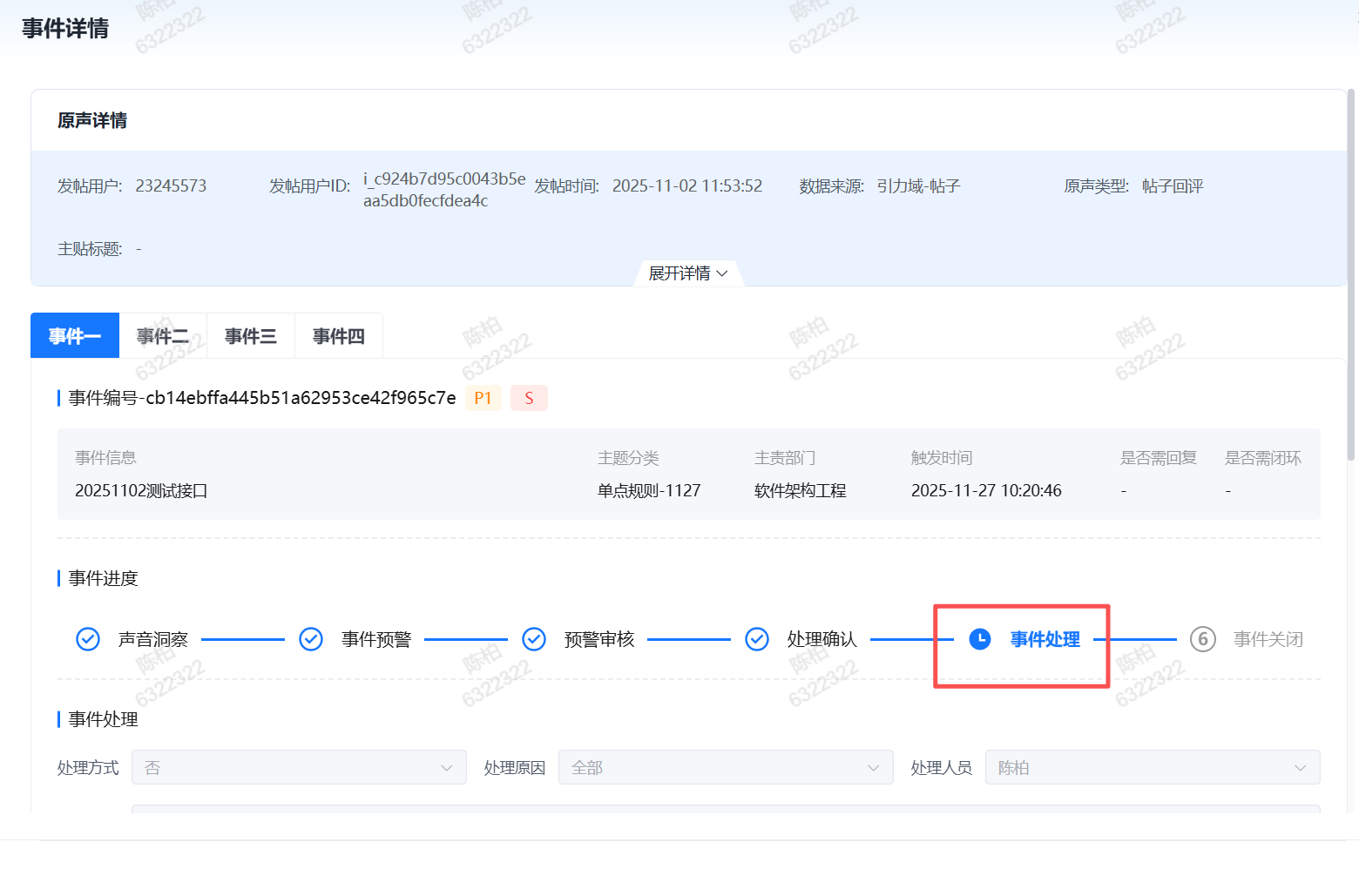Open the 处理原因 dropdown showing 全部

[726, 767]
